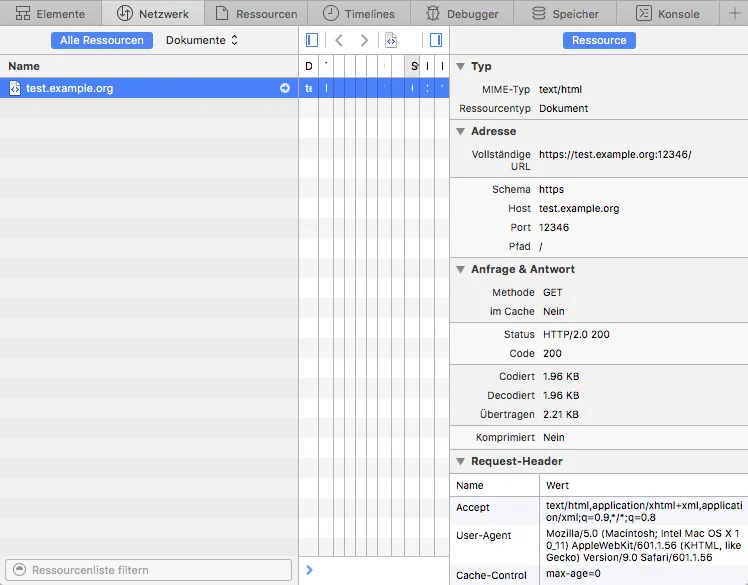Click the document source icon in path bar
Image resolution: width=748 pixels, height=585 pixels.
(390, 40)
